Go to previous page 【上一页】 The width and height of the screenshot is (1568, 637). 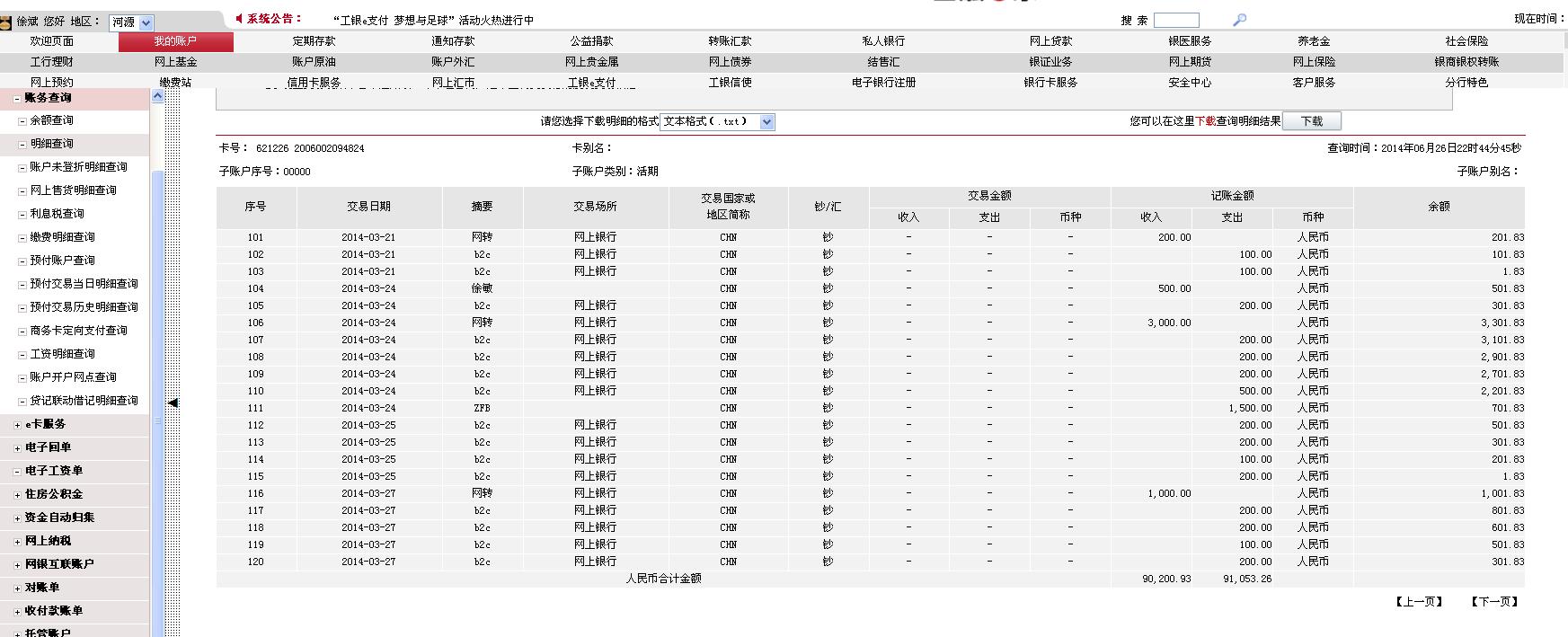tap(1419, 602)
